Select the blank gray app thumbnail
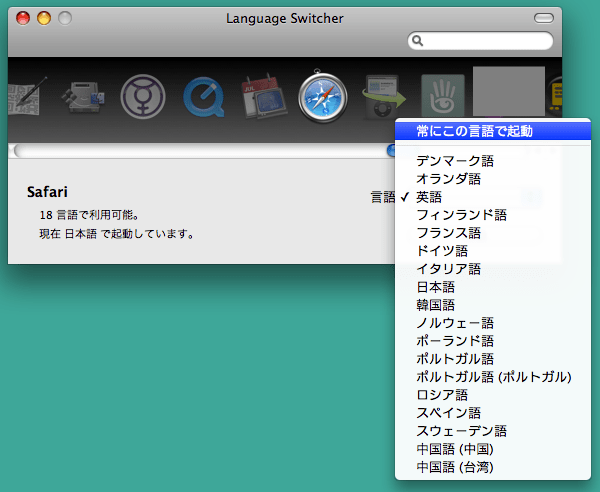 coord(509,91)
